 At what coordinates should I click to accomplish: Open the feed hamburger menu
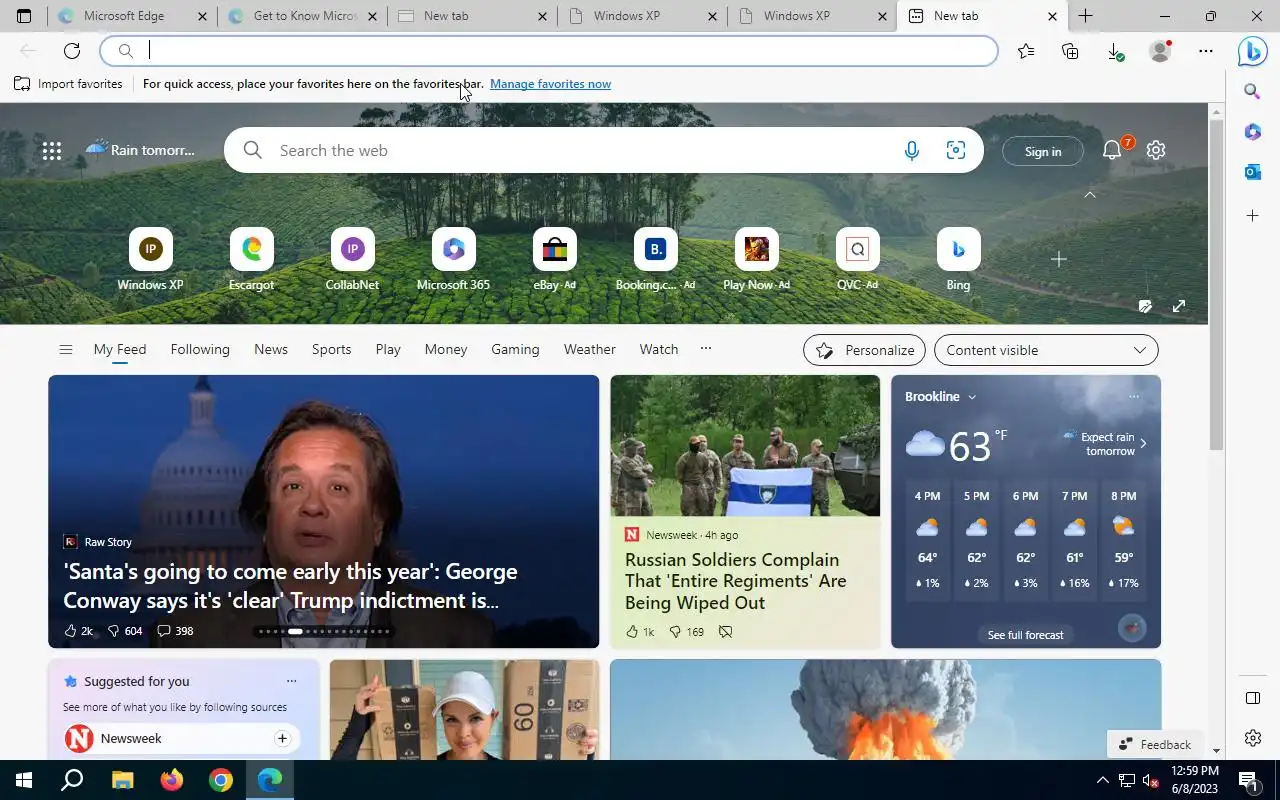tap(66, 349)
